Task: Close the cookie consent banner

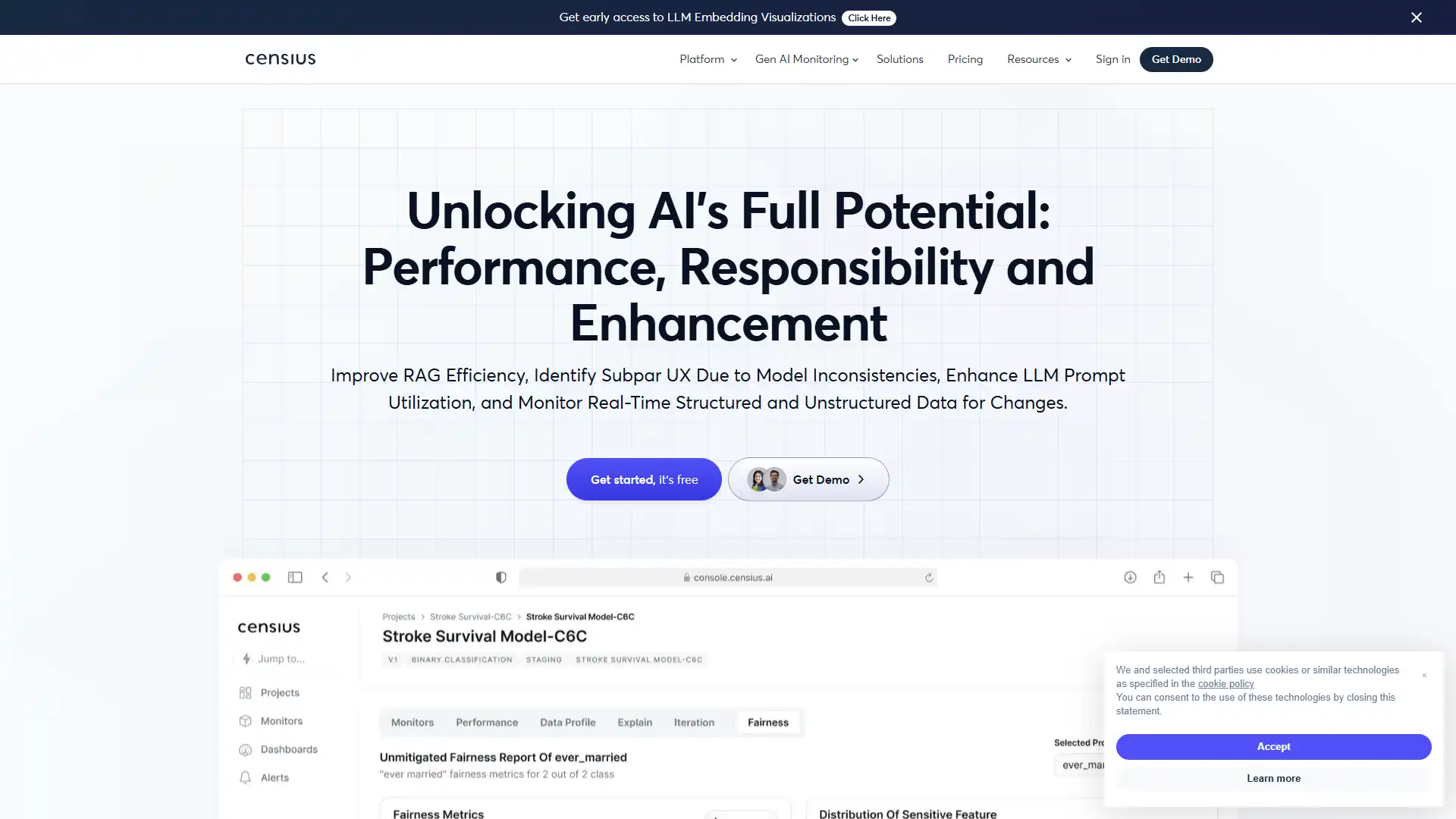Action: point(1424,671)
